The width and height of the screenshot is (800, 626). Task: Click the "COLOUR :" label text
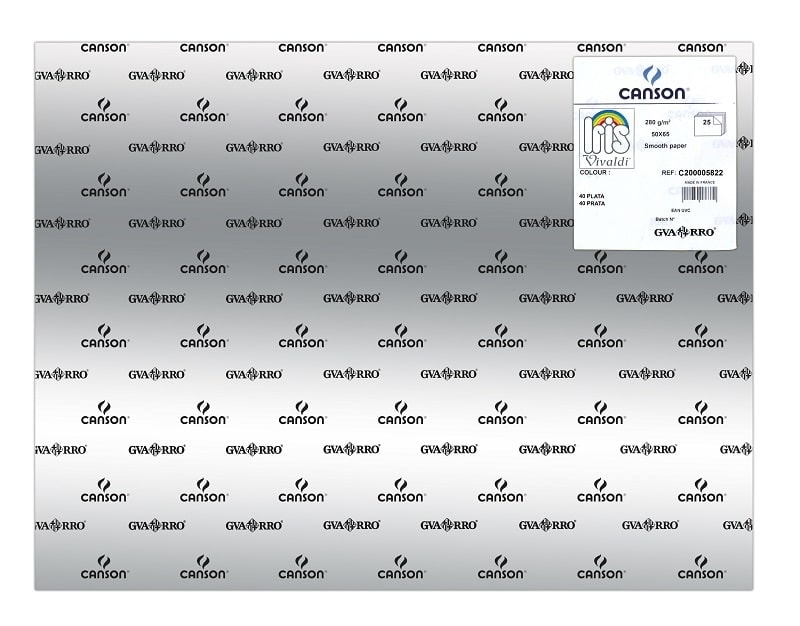click(x=594, y=172)
